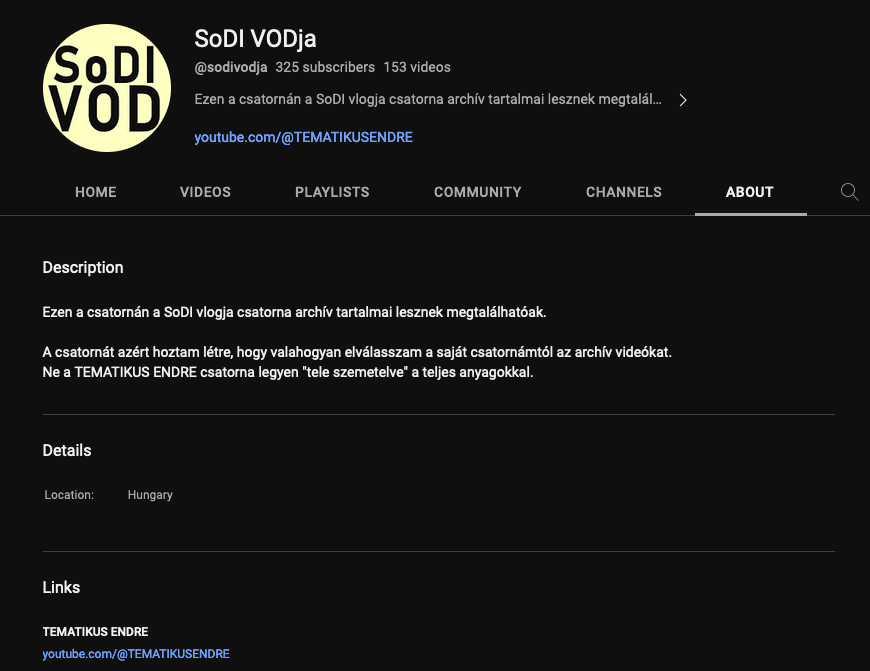Select the ABOUT tab
870x671 pixels.
point(750,192)
